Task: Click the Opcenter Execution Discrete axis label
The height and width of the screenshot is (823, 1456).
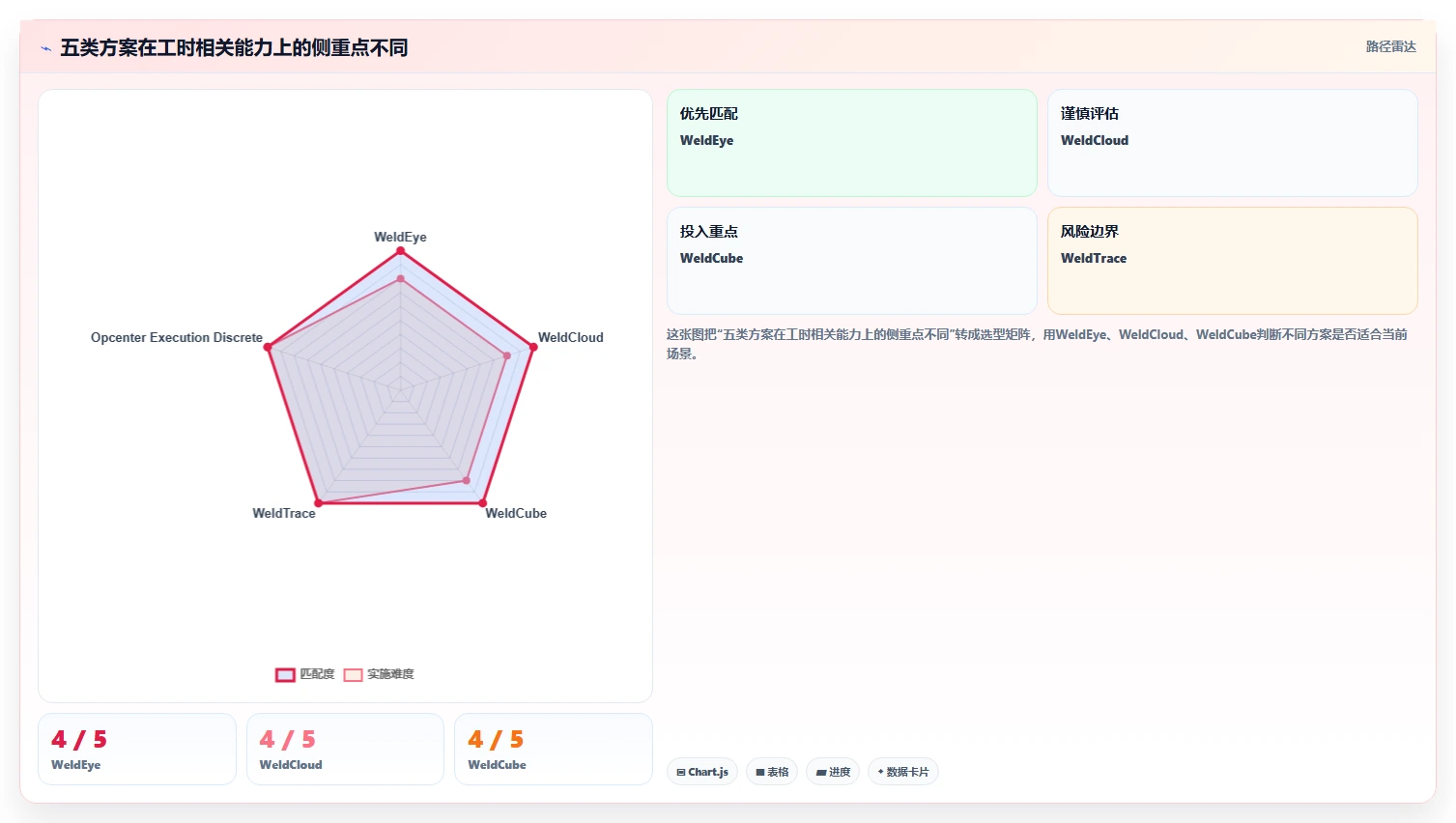Action: tap(177, 337)
